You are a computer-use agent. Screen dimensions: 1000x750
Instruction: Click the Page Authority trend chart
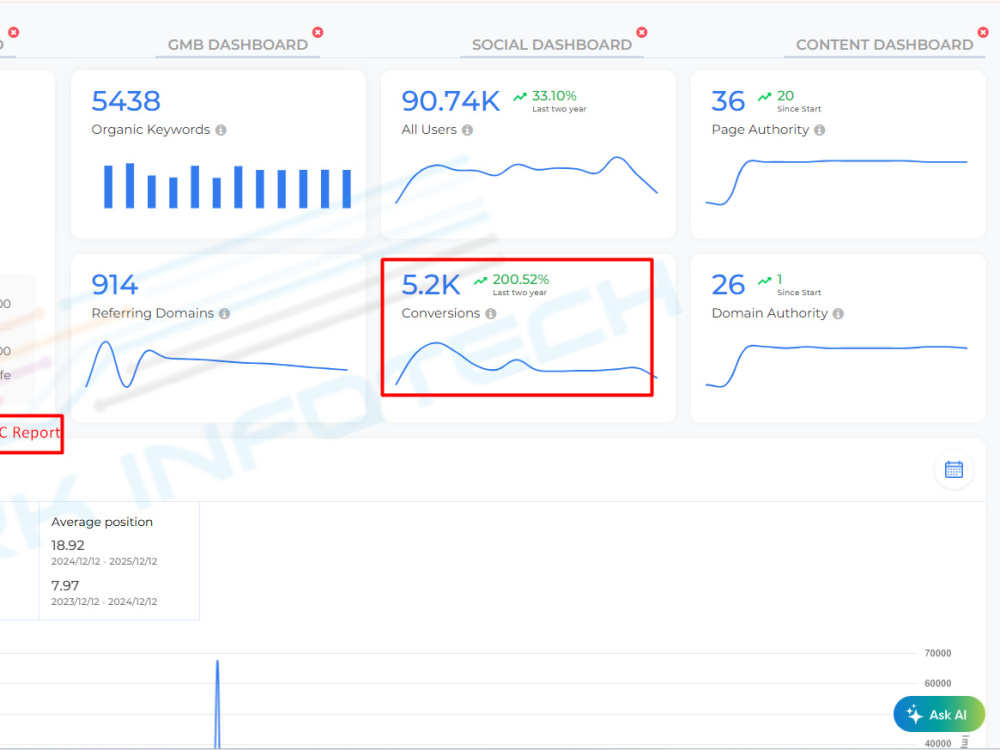(836, 182)
